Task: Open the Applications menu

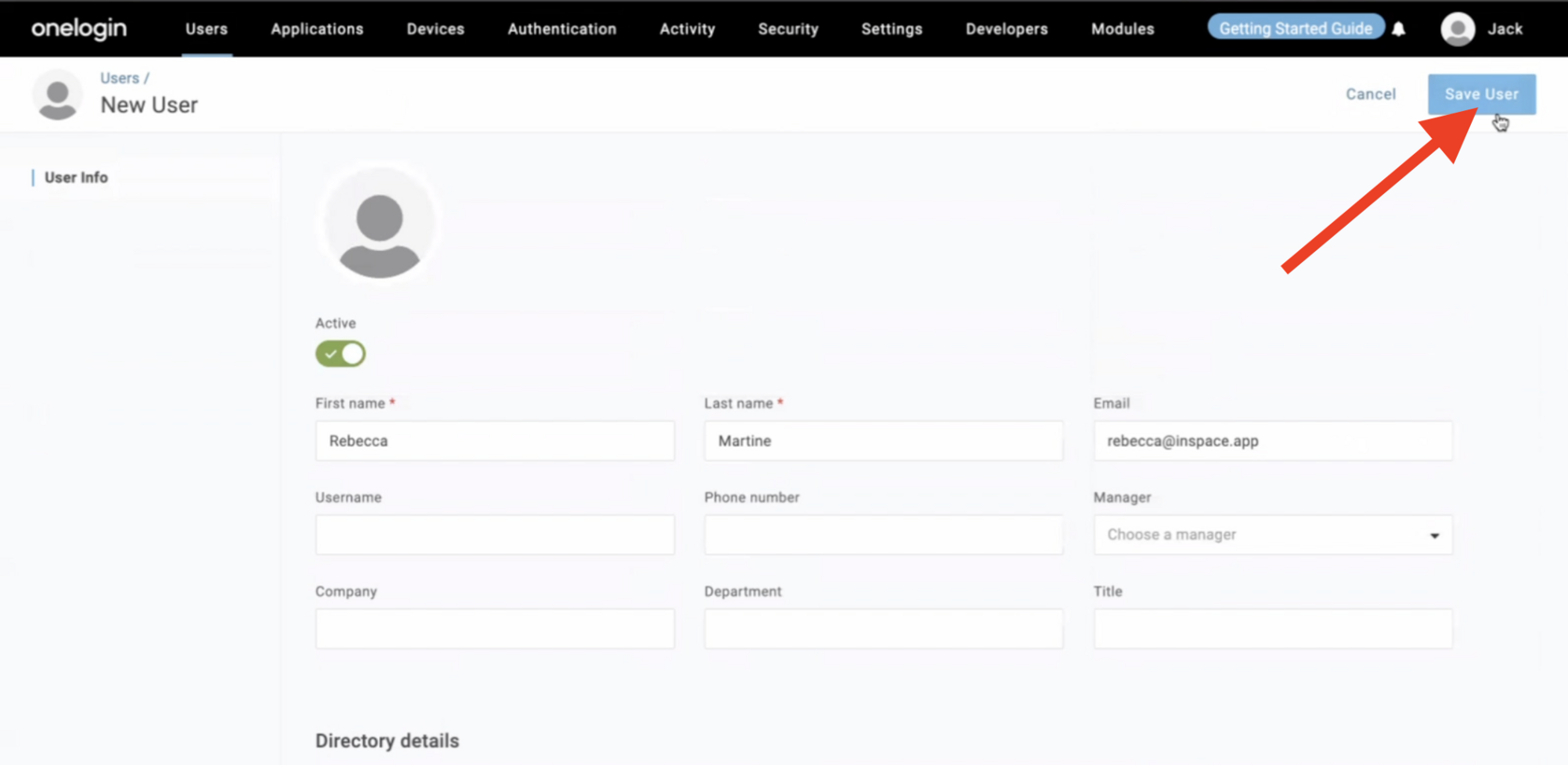Action: pyautogui.click(x=317, y=29)
